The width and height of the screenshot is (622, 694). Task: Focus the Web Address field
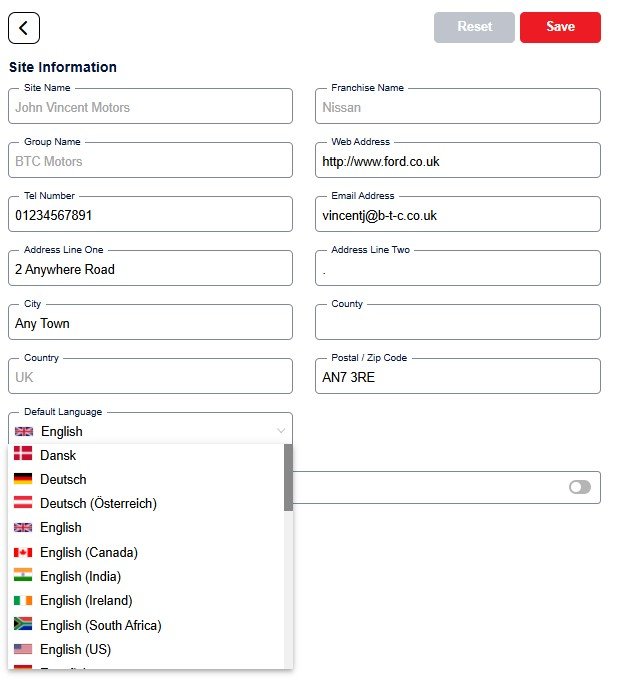click(459, 161)
